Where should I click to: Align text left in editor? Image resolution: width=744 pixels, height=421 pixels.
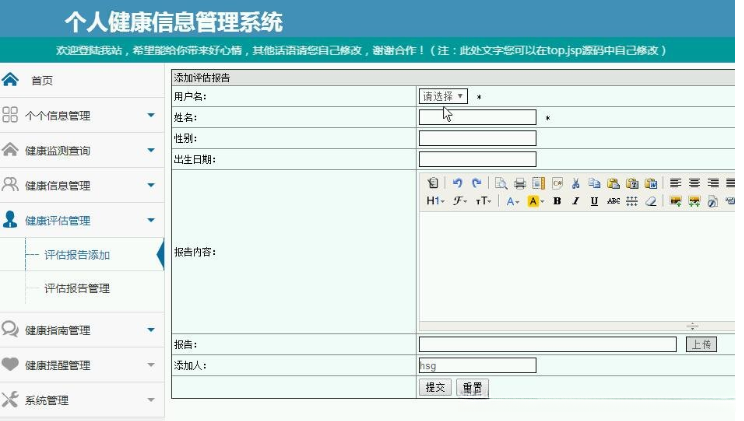click(x=675, y=183)
